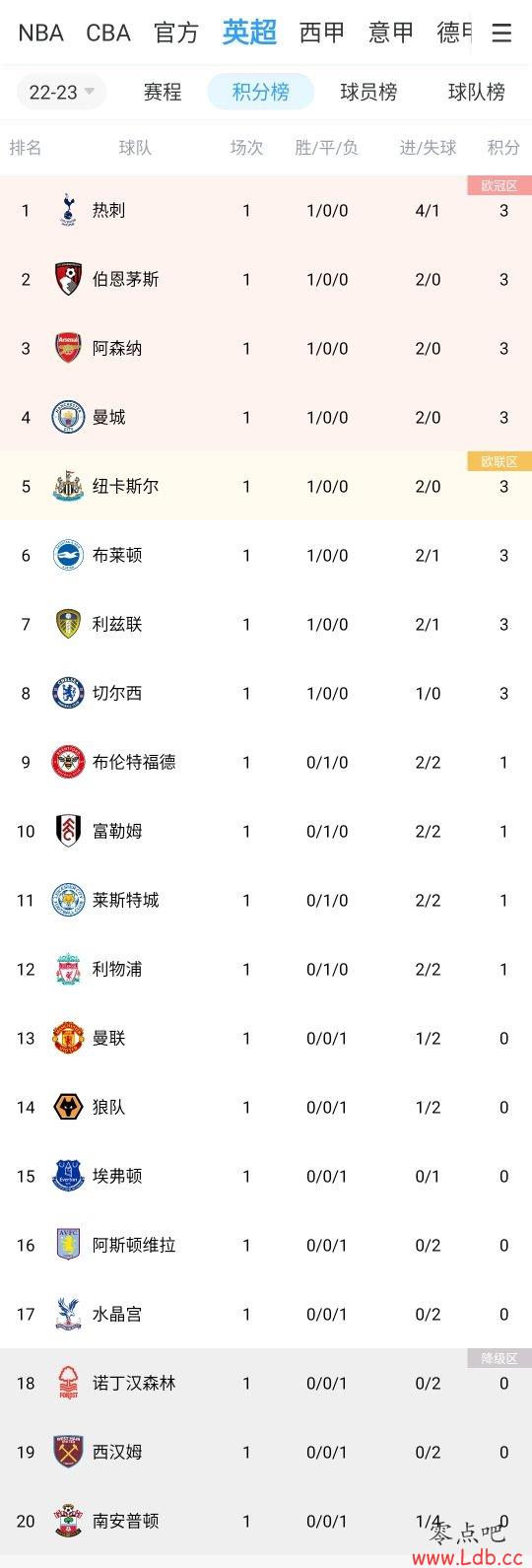Tap the Everton (埃弗顿) club crest

tap(68, 1176)
